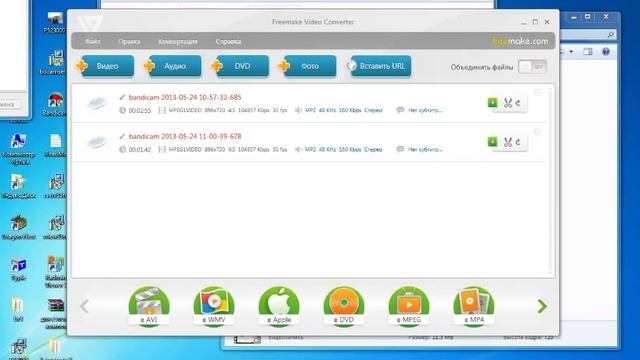The width and height of the screenshot is (640, 360).
Task: Click Explorer window search field behind
Action: coord(587,35)
